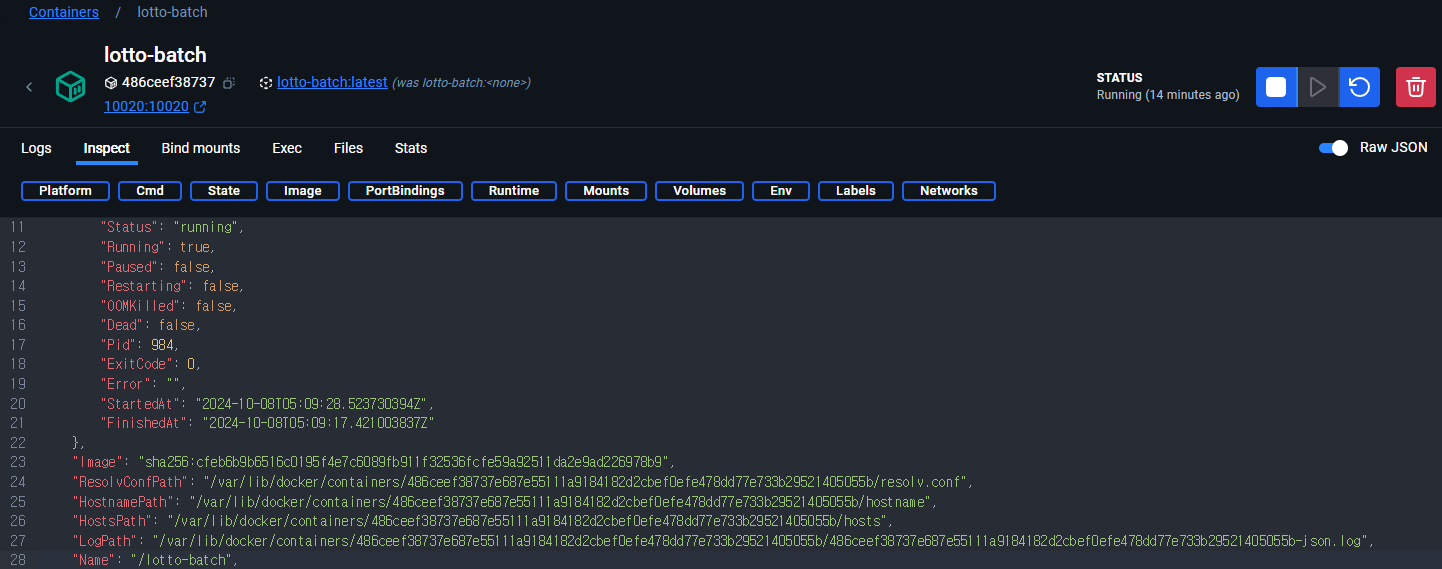Restart the lotto-batch container

[x=1359, y=87]
